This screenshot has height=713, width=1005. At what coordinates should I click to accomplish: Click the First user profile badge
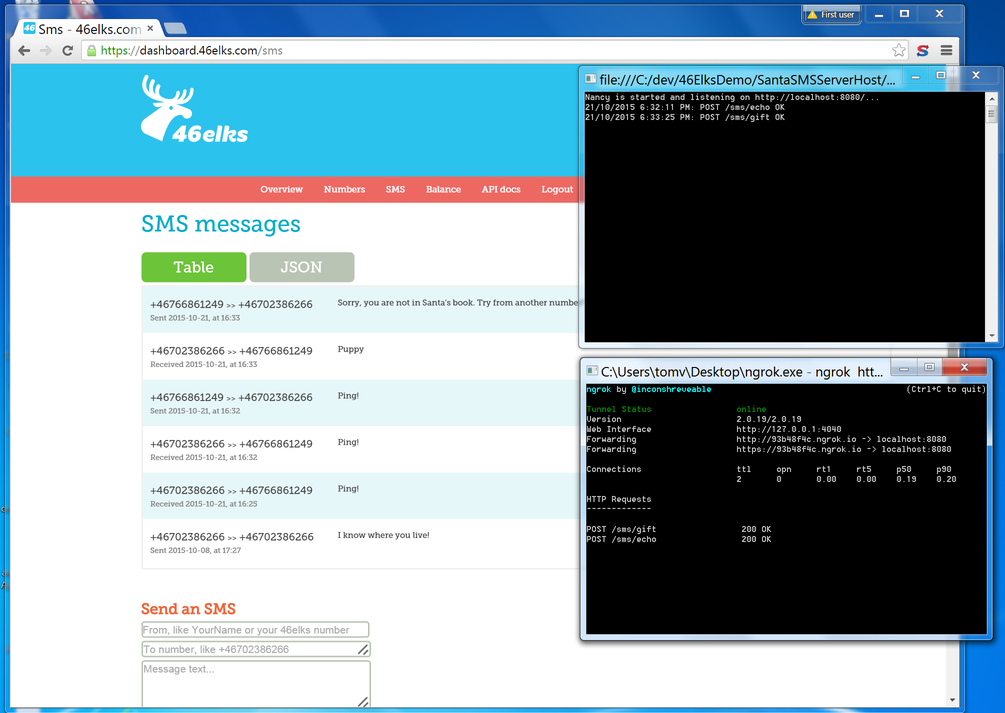(x=831, y=14)
